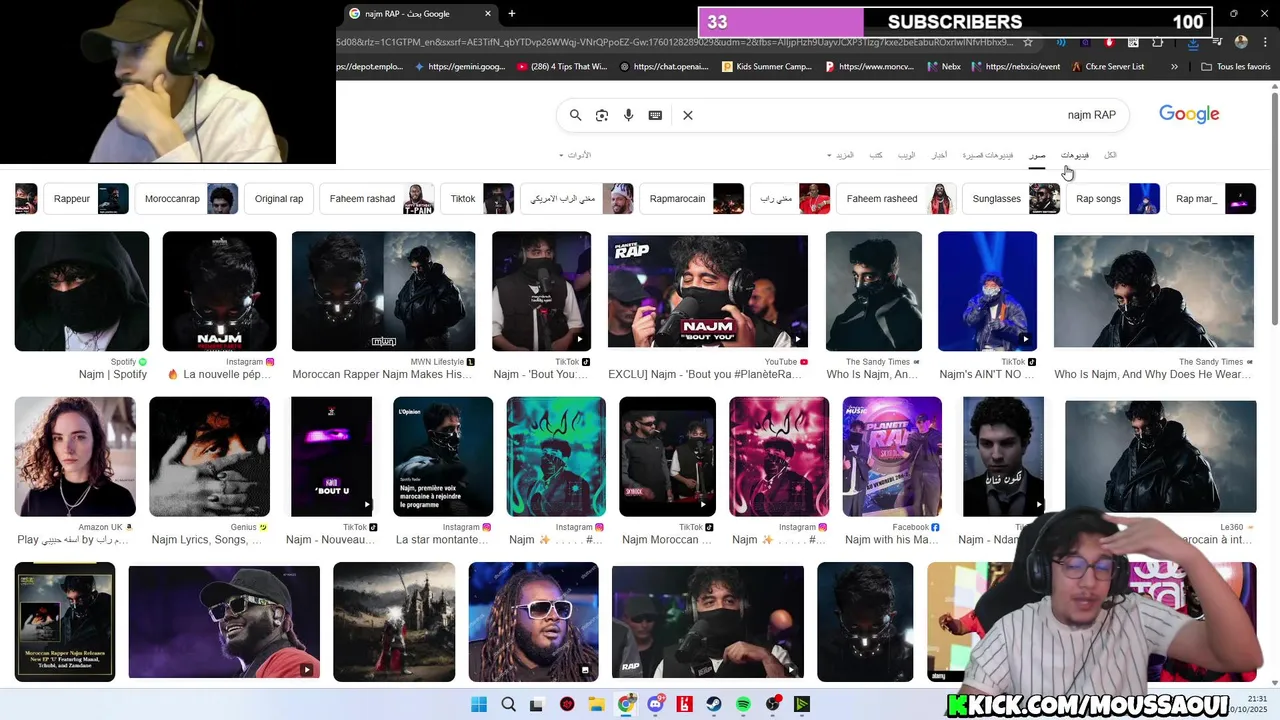The height and width of the screenshot is (720, 1280).
Task: Expand the الأدوات tools dropdown
Action: 575,155
